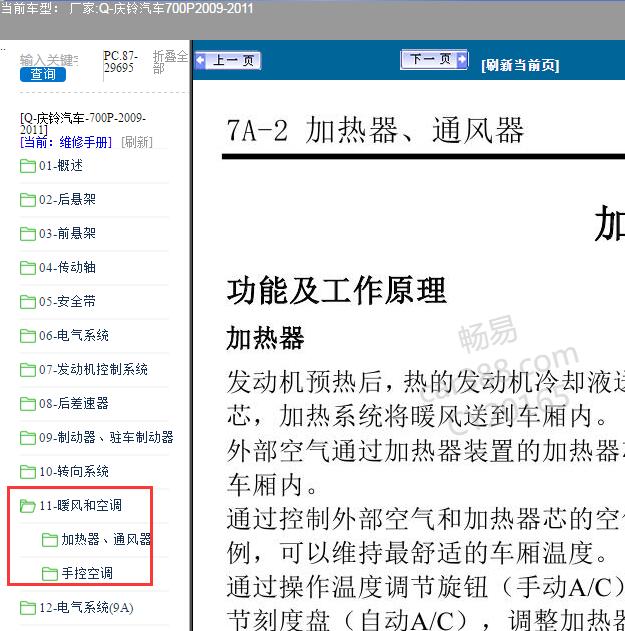Click the PC.87-29695 text

[120, 62]
